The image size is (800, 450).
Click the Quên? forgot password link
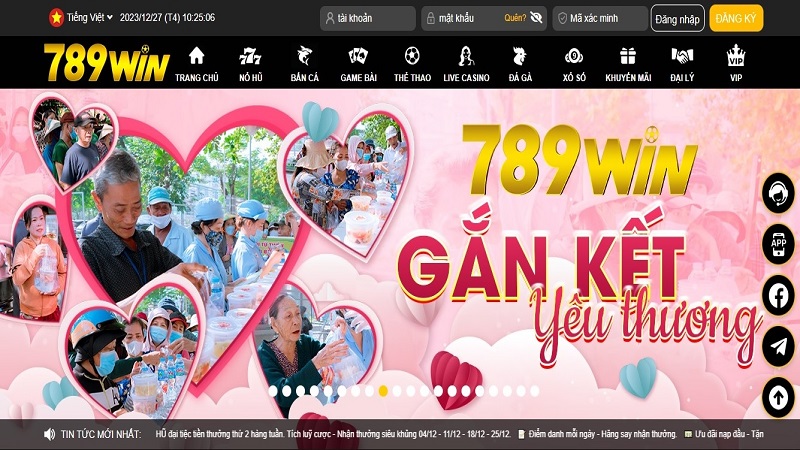click(x=515, y=18)
